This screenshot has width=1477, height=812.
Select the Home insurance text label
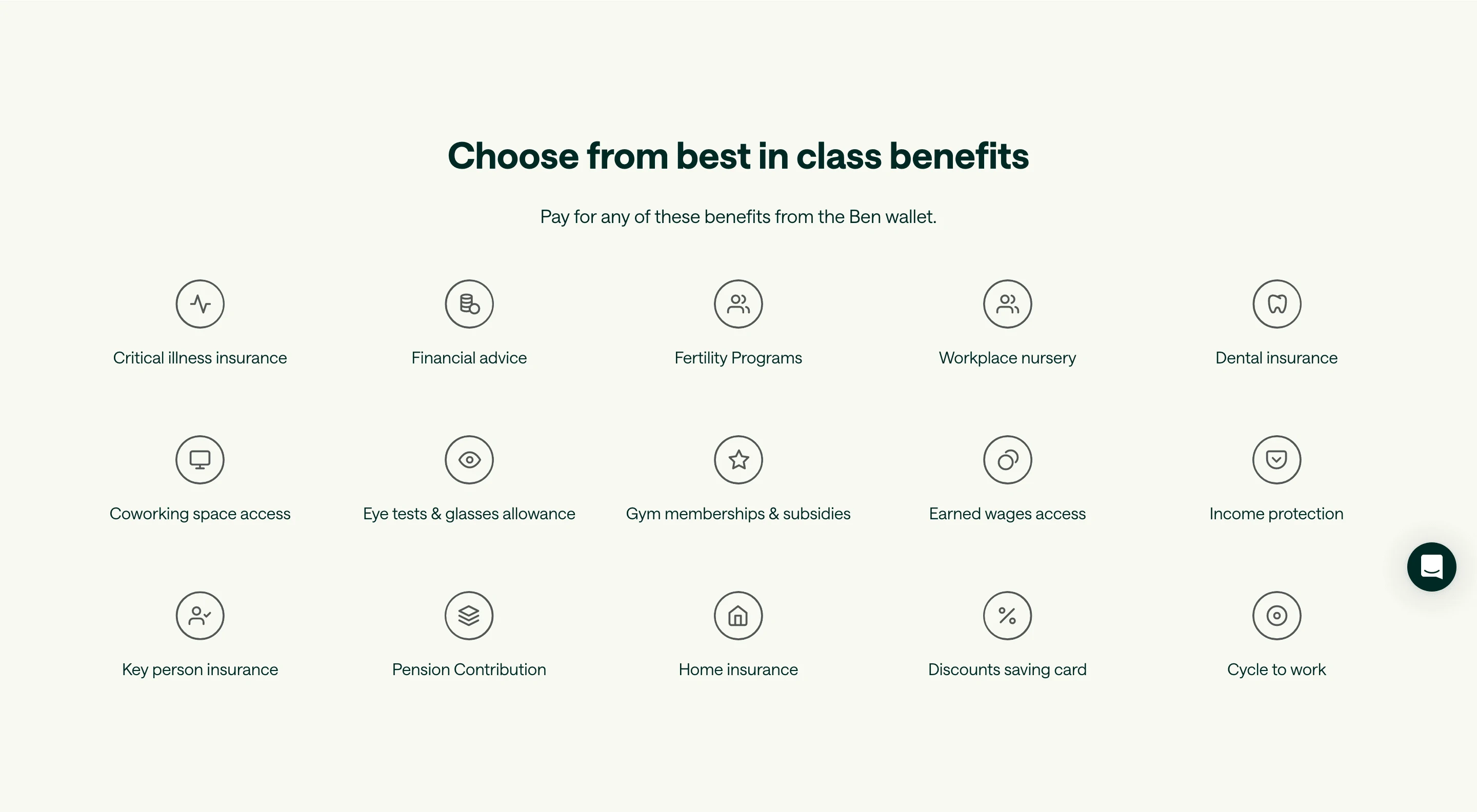point(738,669)
